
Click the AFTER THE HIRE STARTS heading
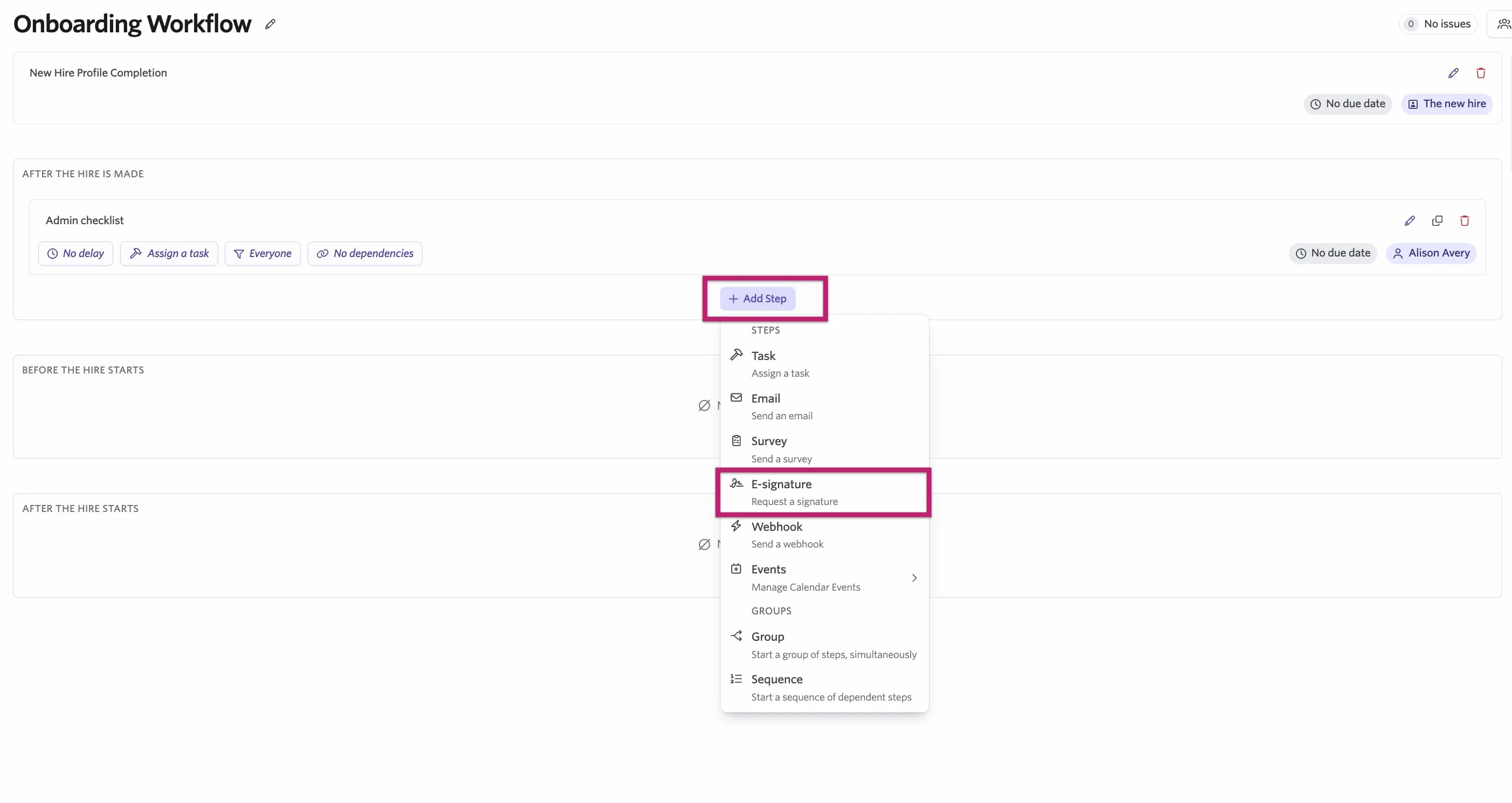[x=80, y=508]
